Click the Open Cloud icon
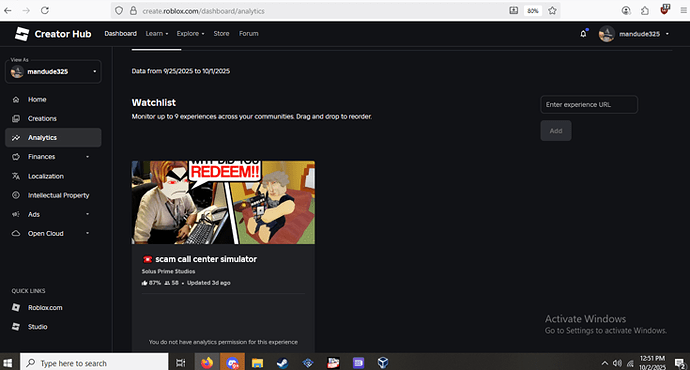The height and width of the screenshot is (370, 690). coord(16,233)
